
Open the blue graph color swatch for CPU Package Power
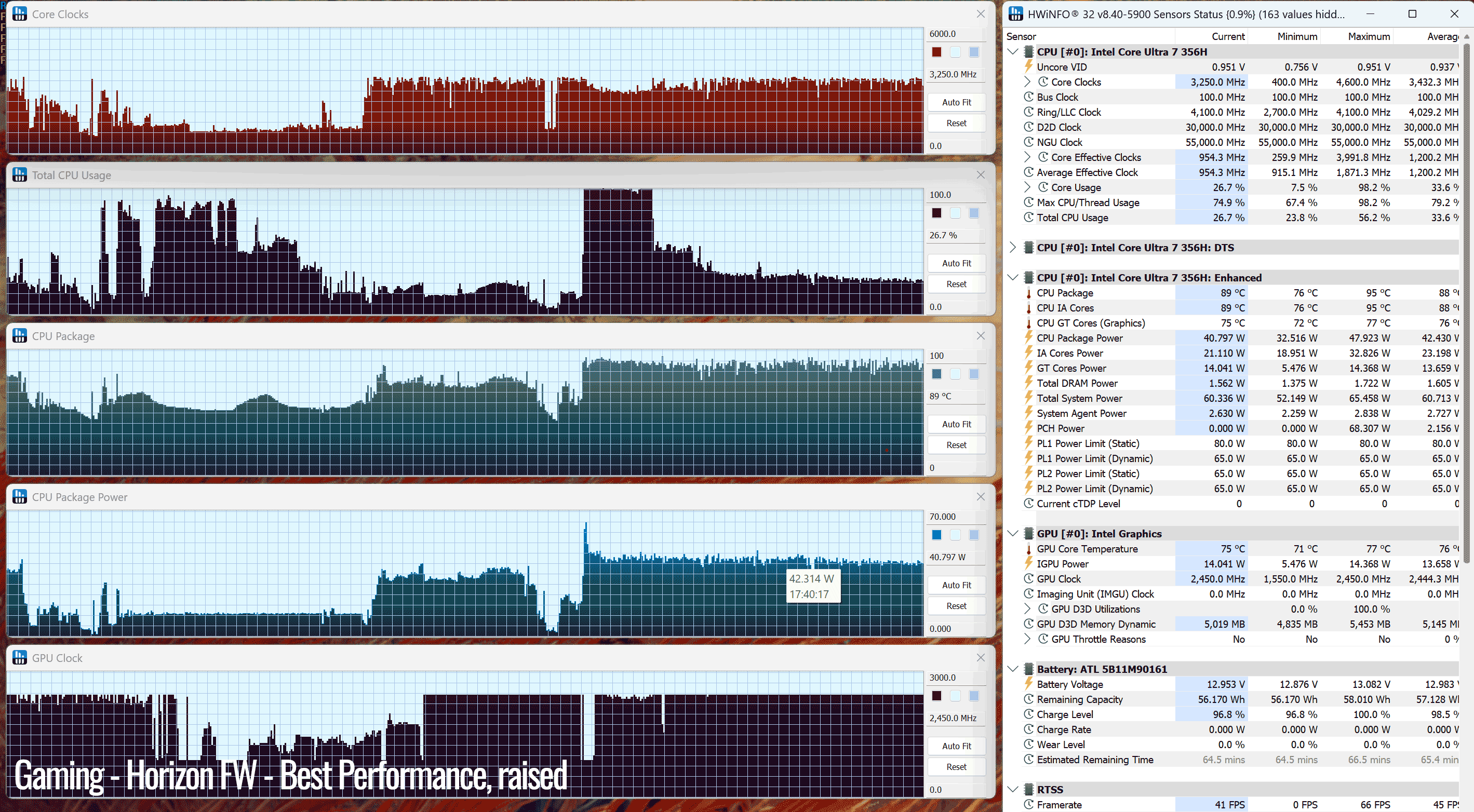tap(936, 535)
